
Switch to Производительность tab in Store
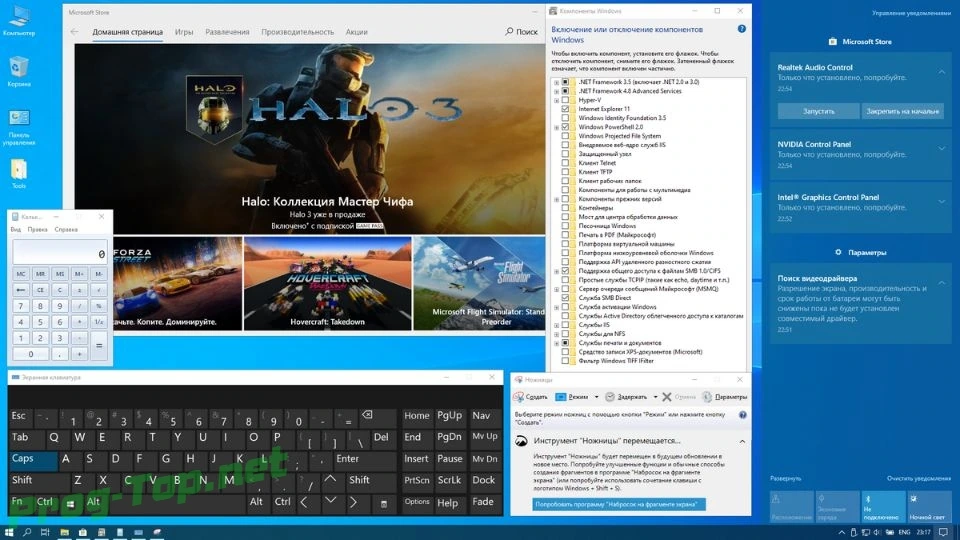(x=298, y=32)
